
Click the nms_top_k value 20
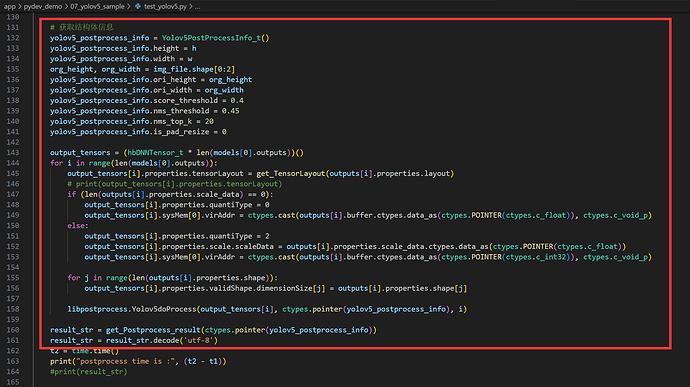[209, 121]
